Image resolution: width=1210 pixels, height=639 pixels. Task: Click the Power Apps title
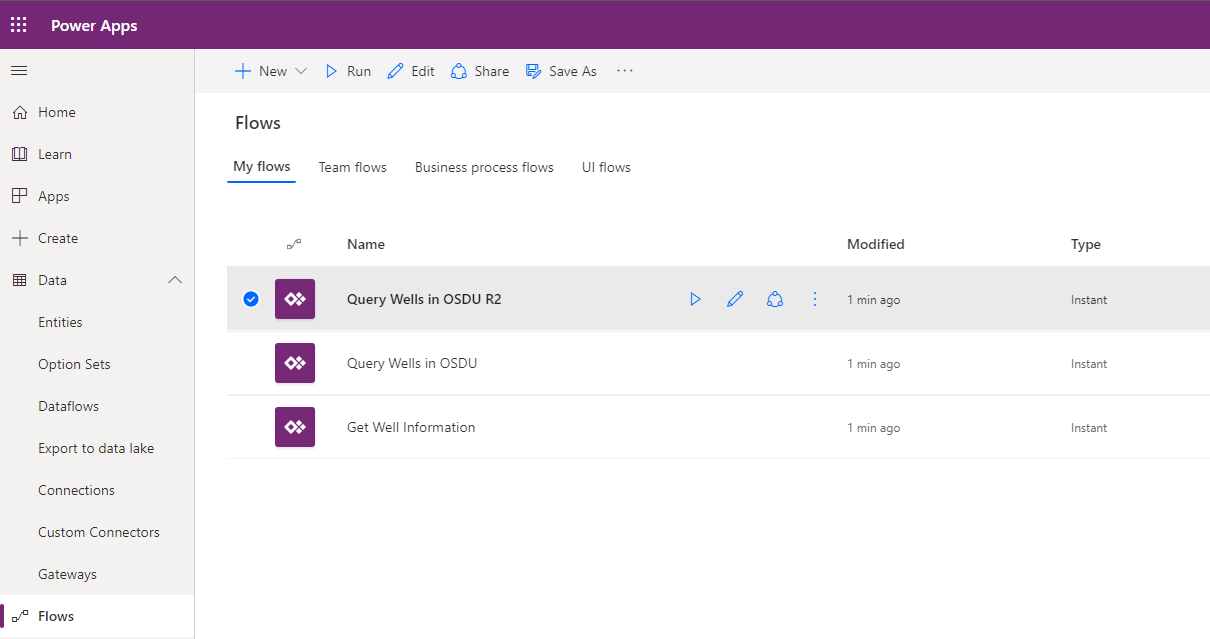coord(94,25)
